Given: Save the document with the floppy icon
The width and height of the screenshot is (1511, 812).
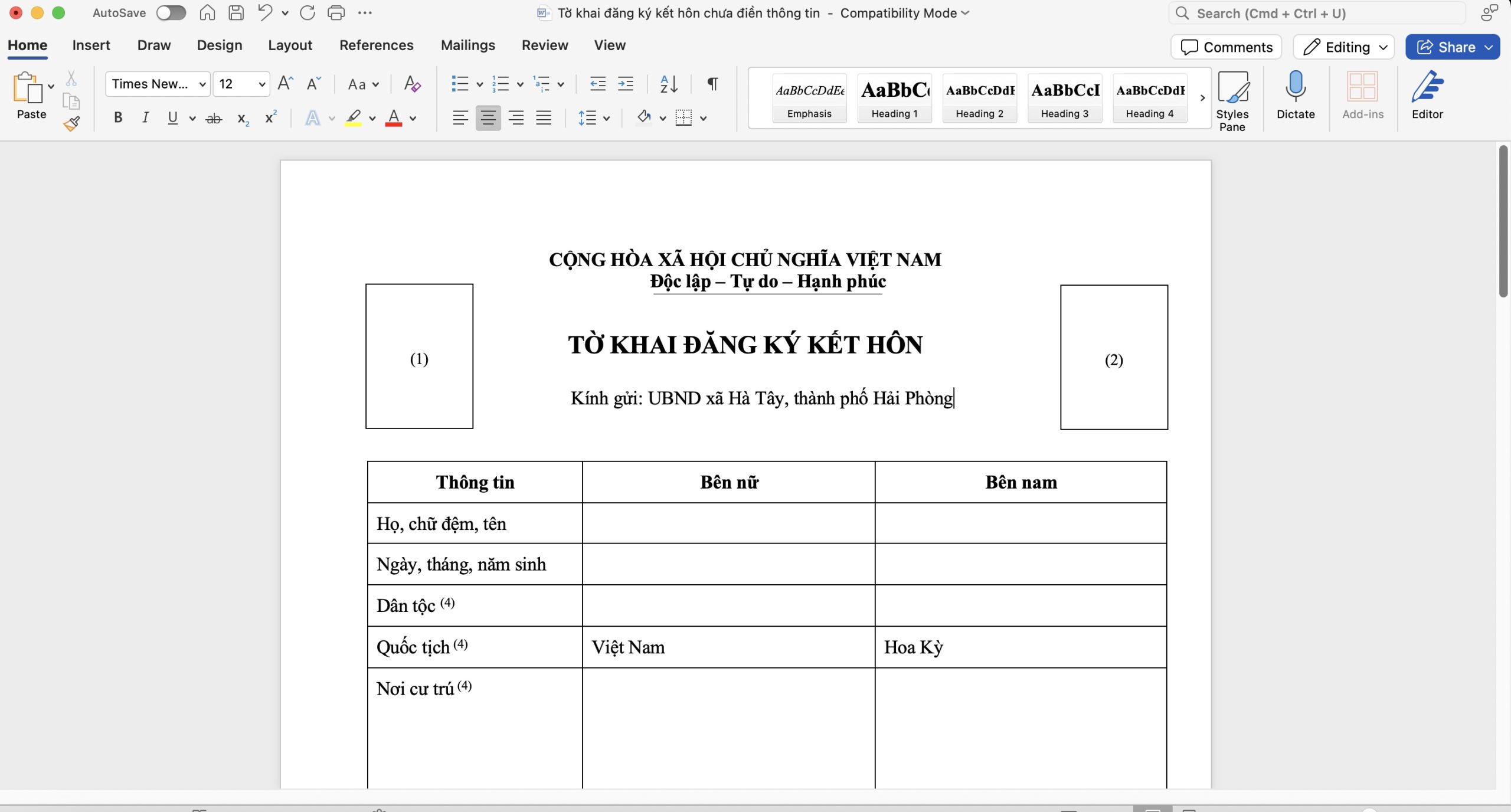Looking at the screenshot, I should (237, 13).
